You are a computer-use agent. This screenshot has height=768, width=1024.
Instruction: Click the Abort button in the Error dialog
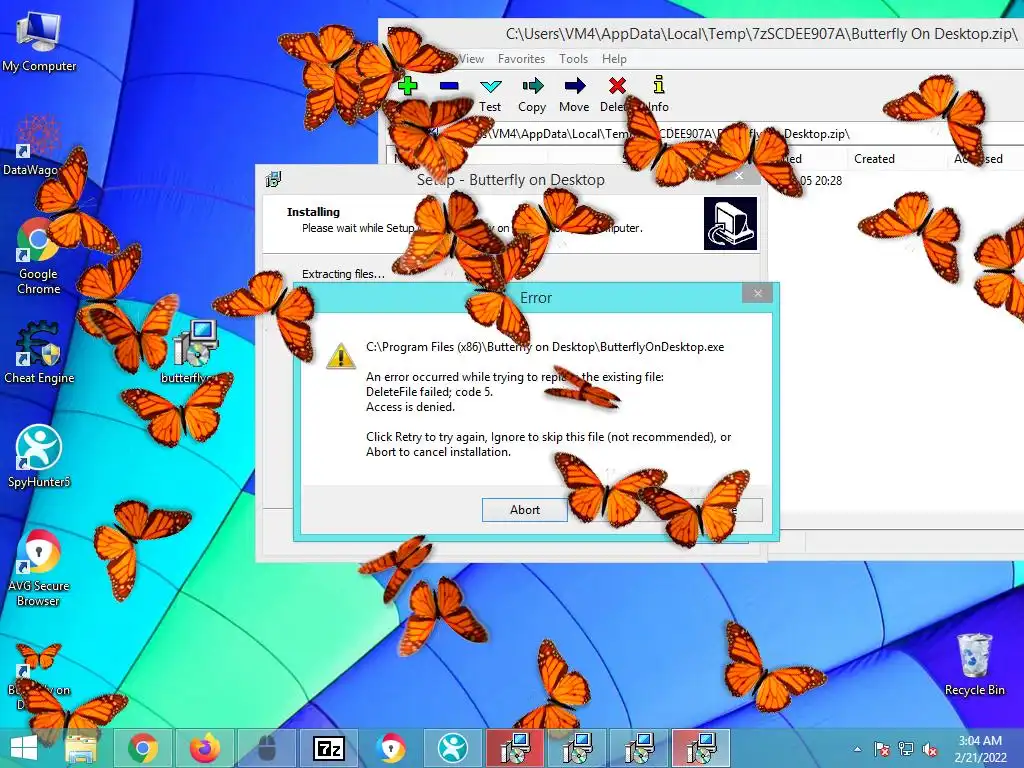(x=524, y=510)
